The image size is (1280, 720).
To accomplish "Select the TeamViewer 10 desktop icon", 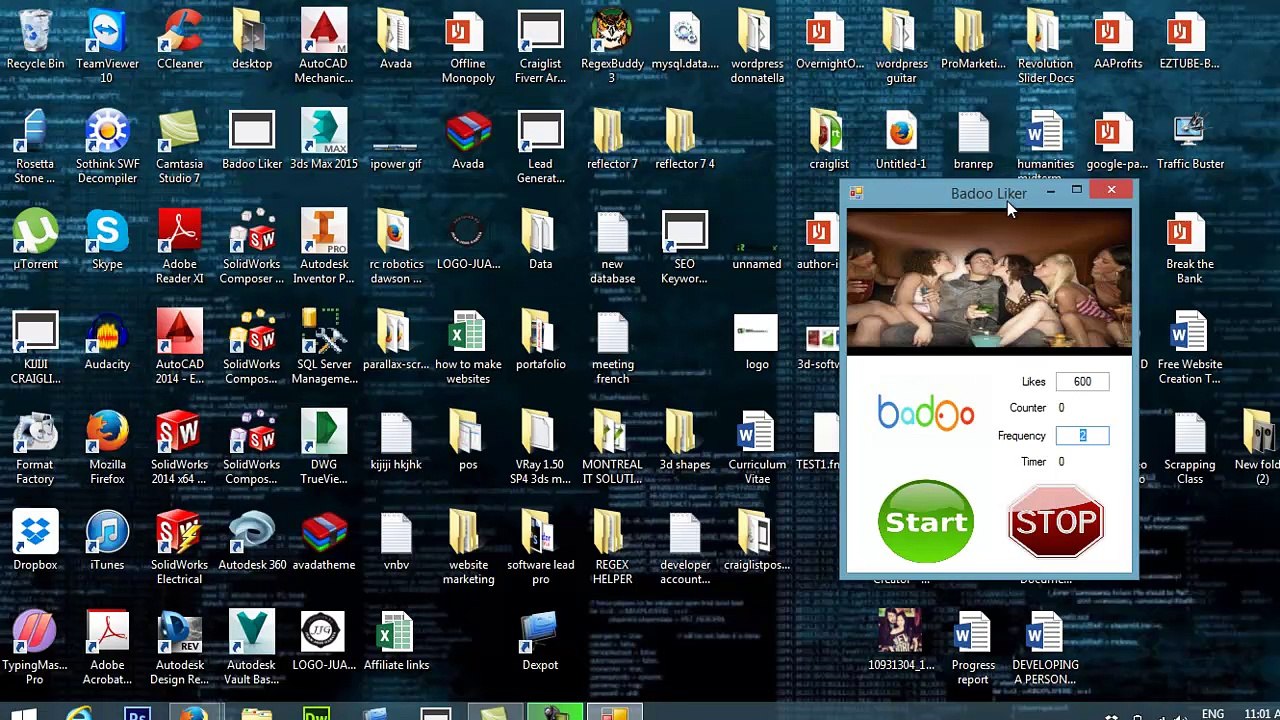I will coord(107,46).
